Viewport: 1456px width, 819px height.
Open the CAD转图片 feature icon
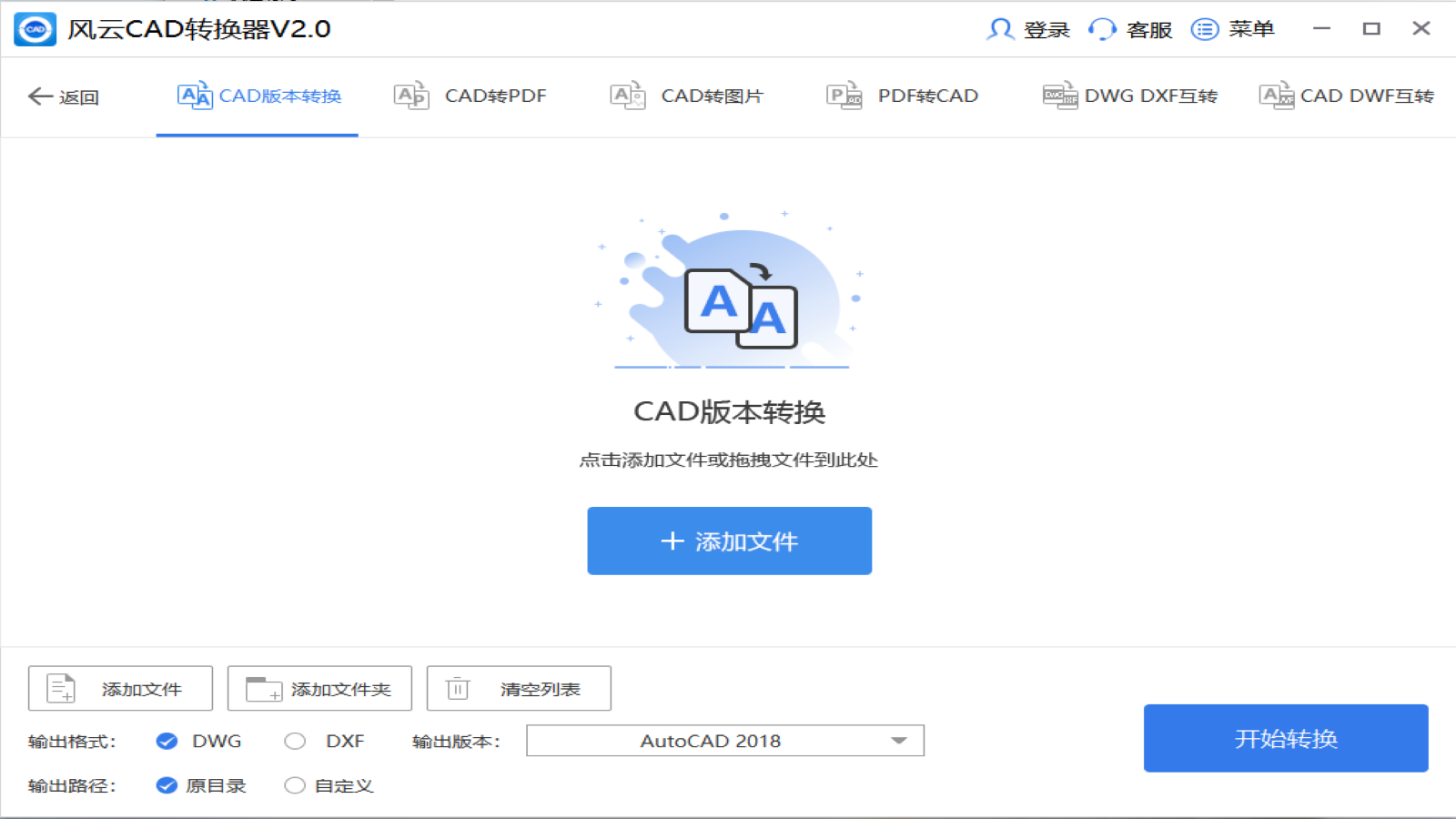(627, 96)
